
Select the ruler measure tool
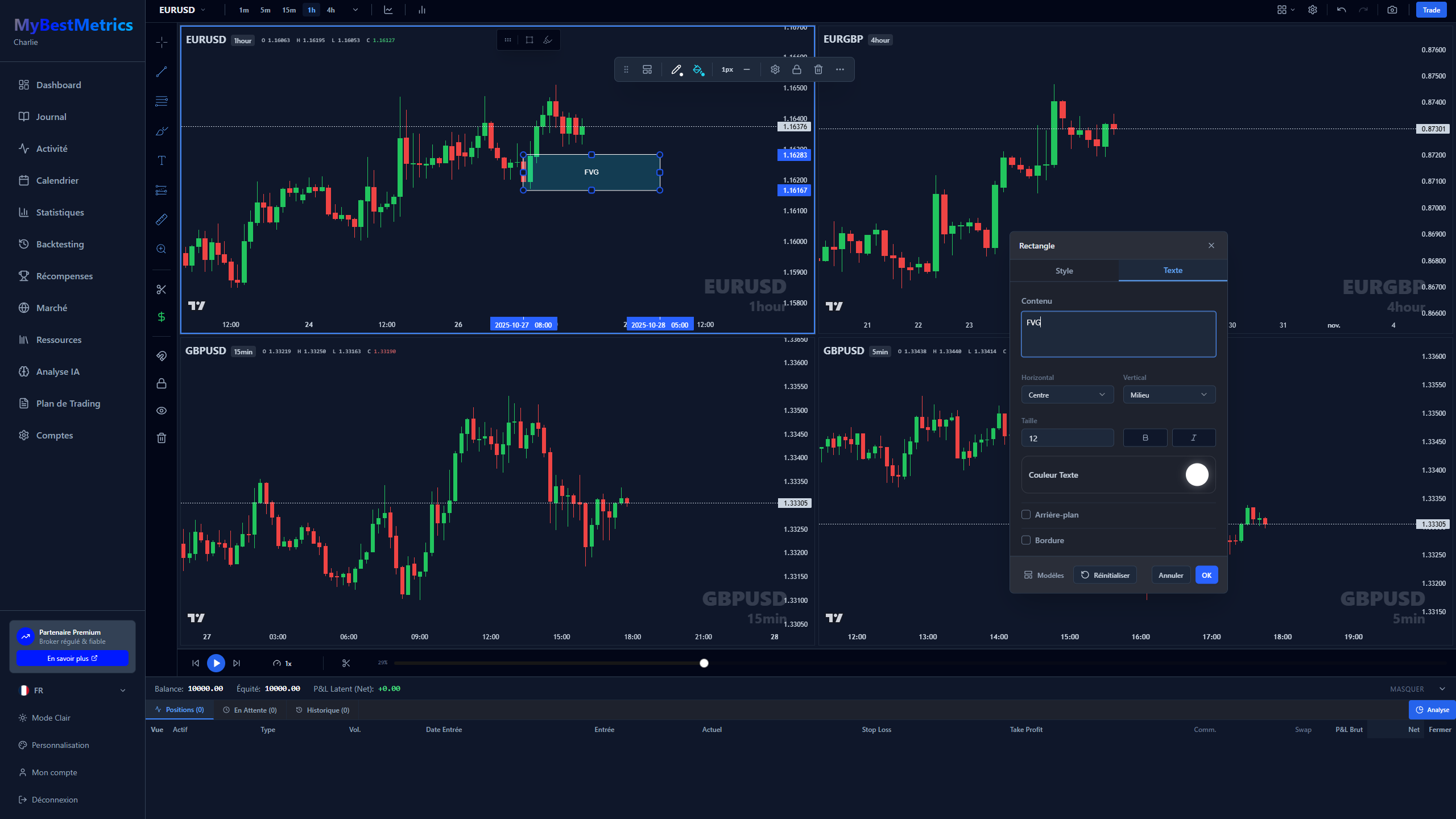point(162,220)
